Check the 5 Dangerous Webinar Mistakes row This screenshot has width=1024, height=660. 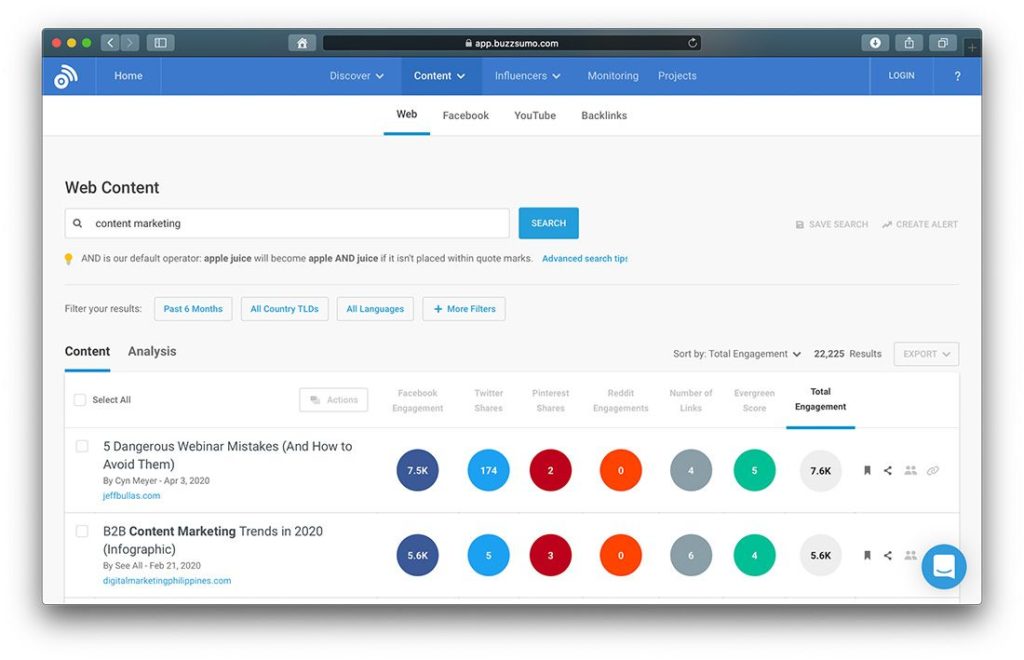[82, 446]
